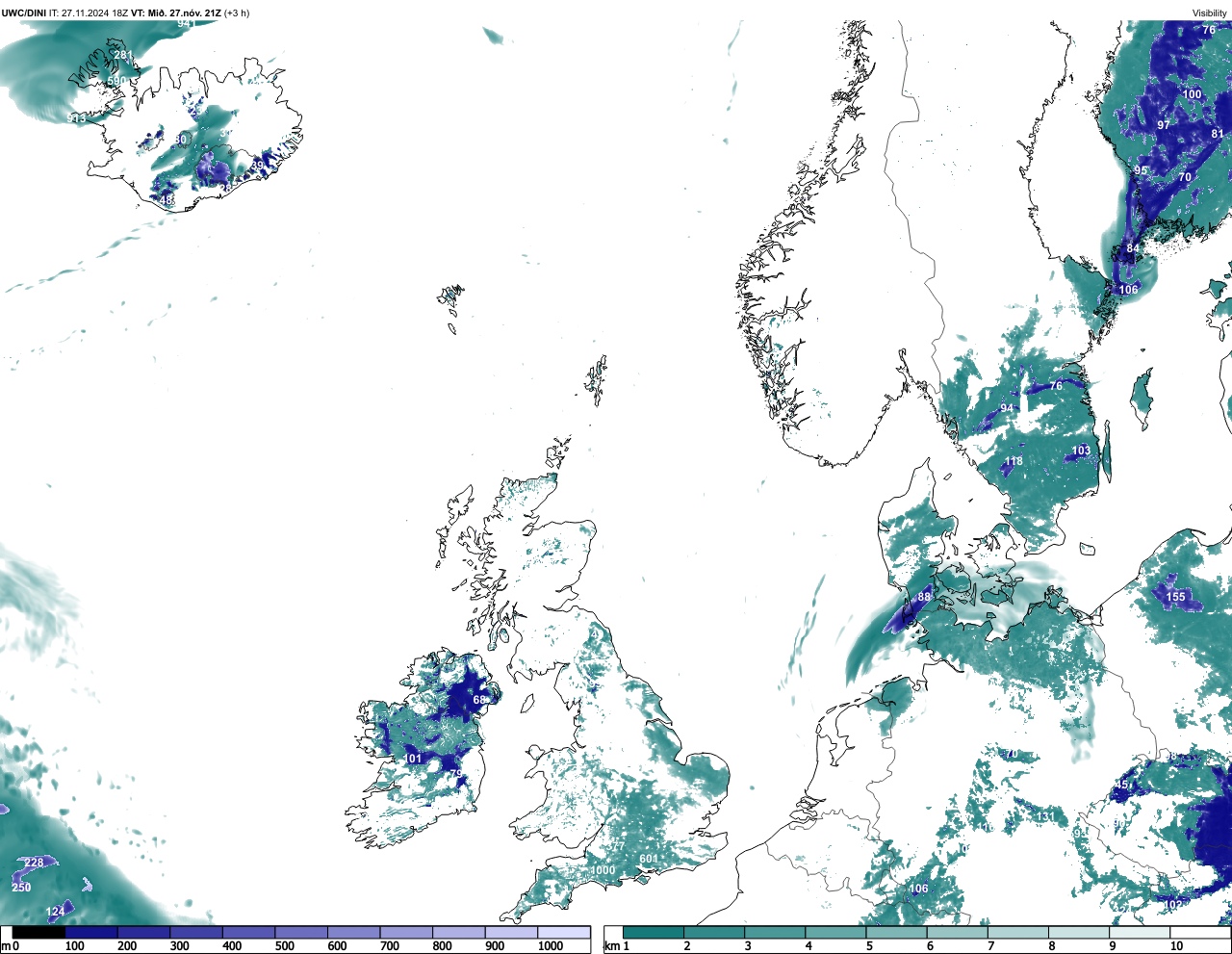Click the '590' visibility value in northwest Iceland
Viewport: 1232px width, 954px height.
pyautogui.click(x=115, y=81)
